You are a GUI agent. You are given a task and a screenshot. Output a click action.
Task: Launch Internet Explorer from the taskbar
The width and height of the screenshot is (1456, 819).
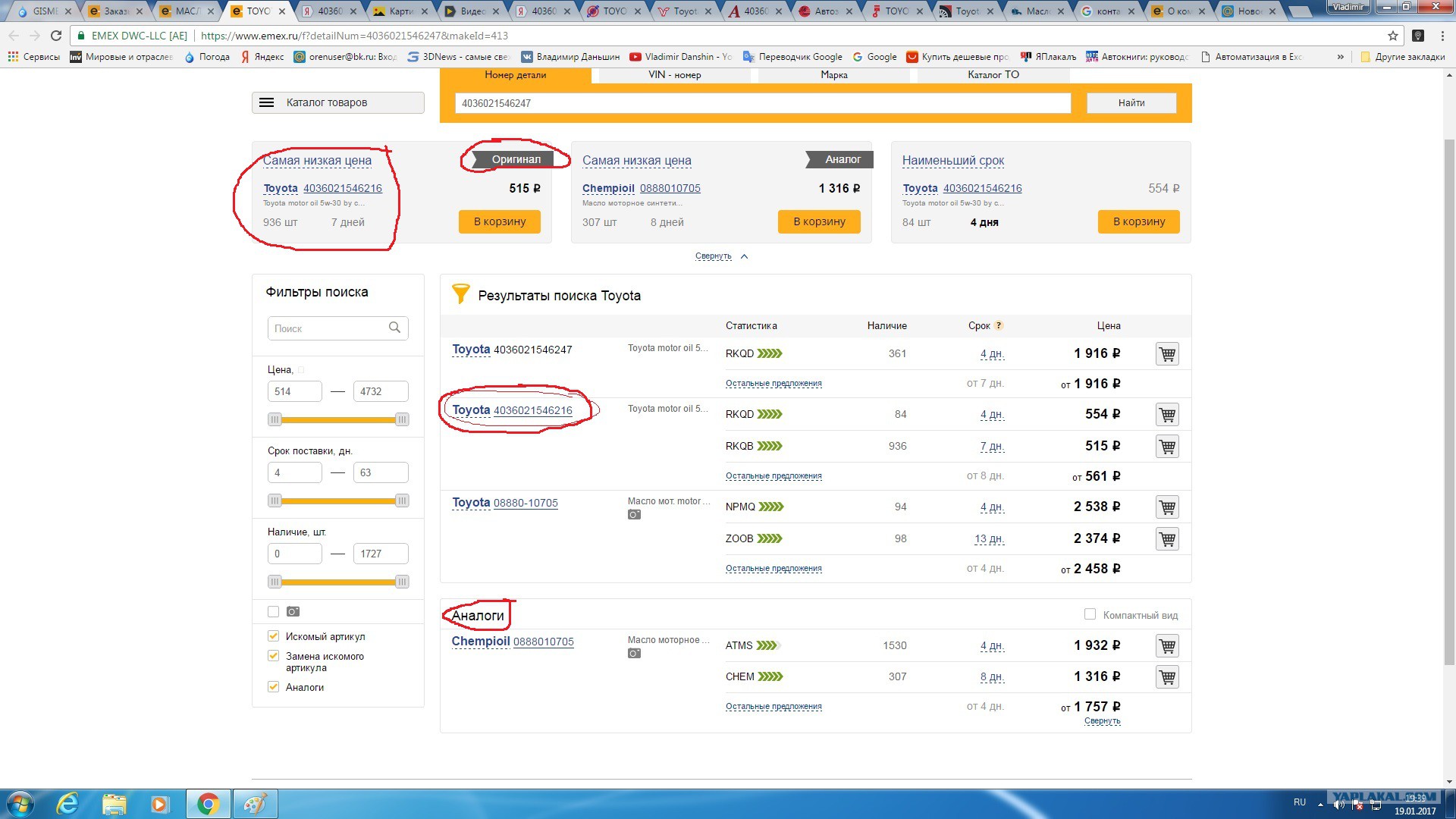[x=67, y=804]
